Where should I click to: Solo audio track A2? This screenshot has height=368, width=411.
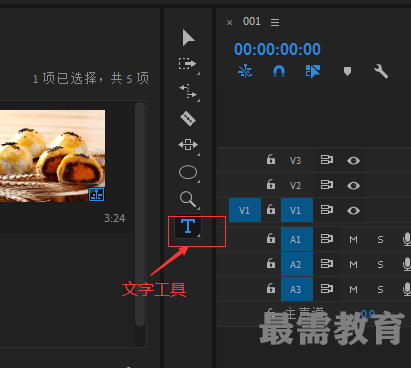click(x=380, y=264)
